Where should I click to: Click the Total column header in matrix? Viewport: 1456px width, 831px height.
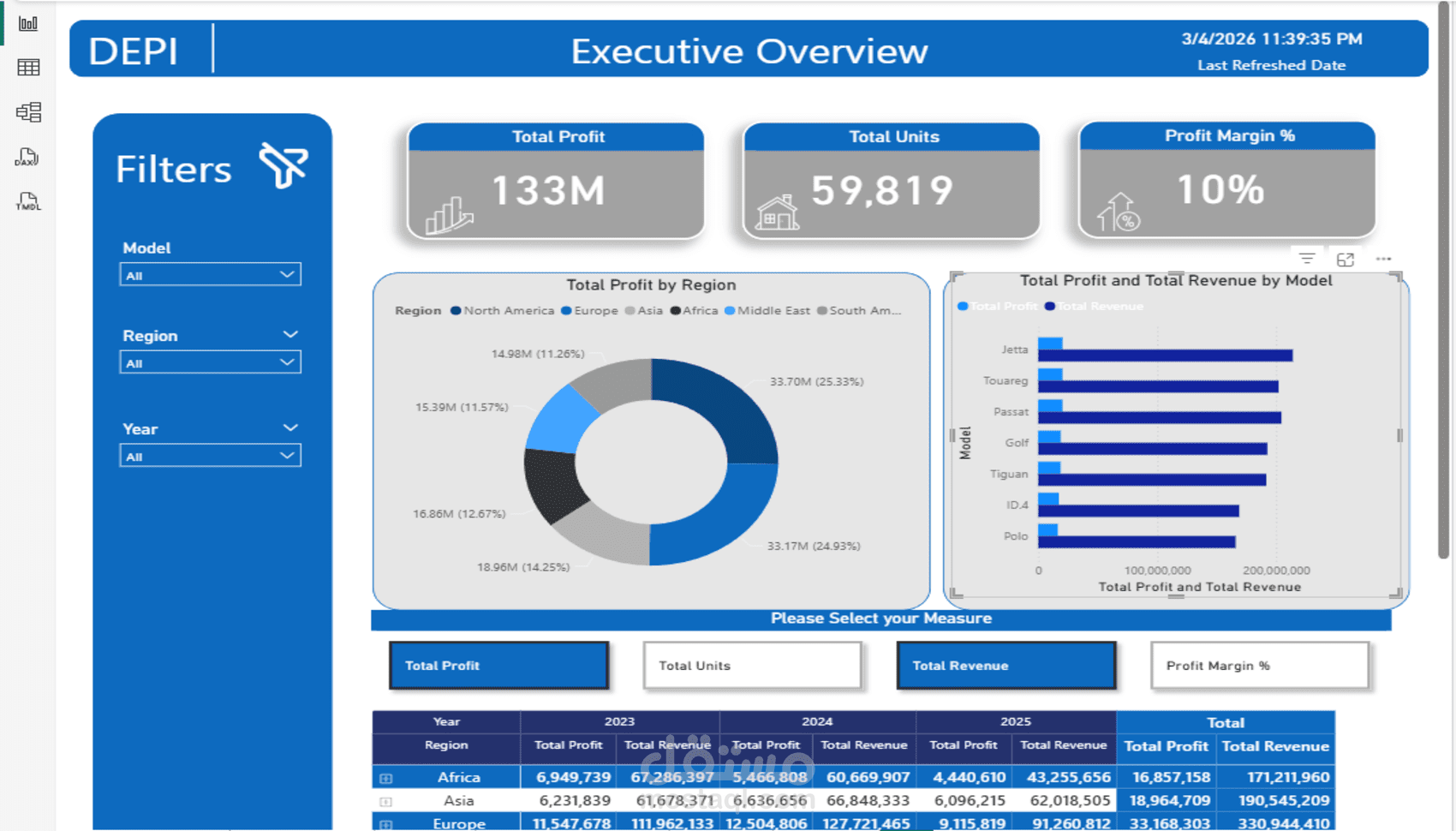click(x=1226, y=723)
